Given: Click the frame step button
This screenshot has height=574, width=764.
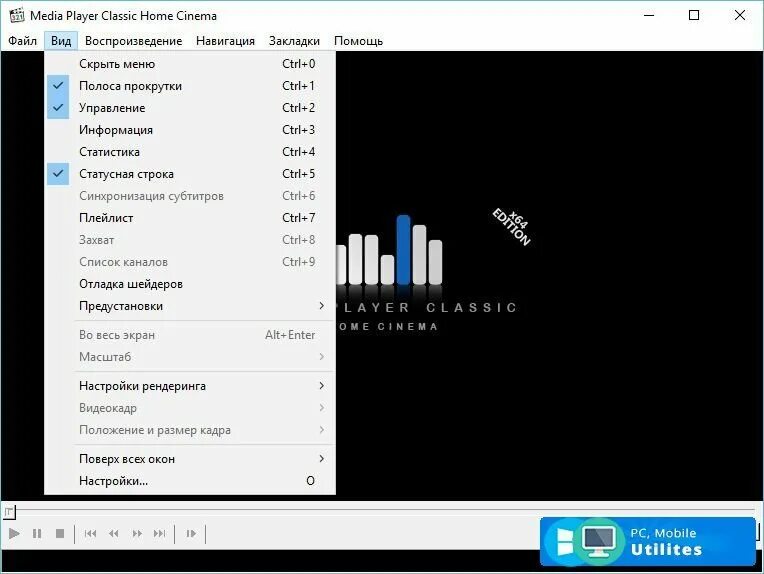Looking at the screenshot, I should pyautogui.click(x=191, y=534).
